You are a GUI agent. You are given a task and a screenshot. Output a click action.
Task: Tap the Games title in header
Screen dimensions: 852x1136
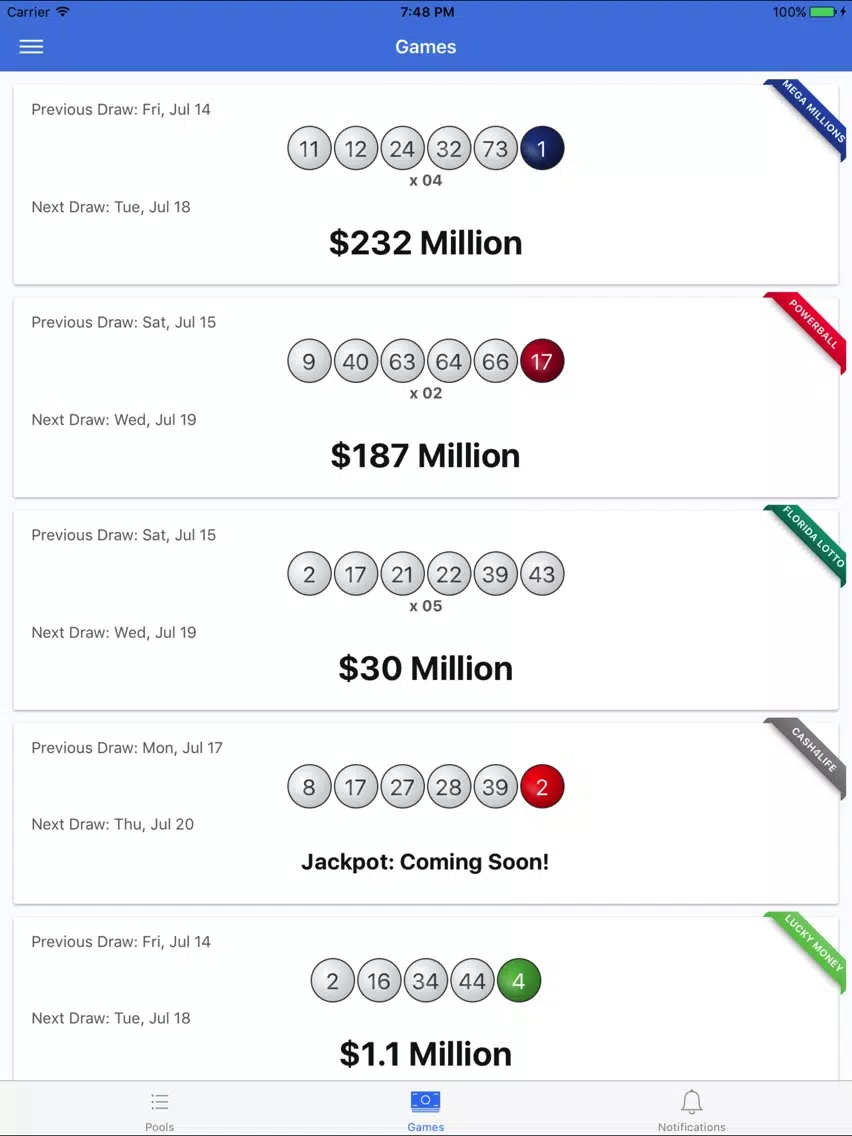(x=425, y=46)
